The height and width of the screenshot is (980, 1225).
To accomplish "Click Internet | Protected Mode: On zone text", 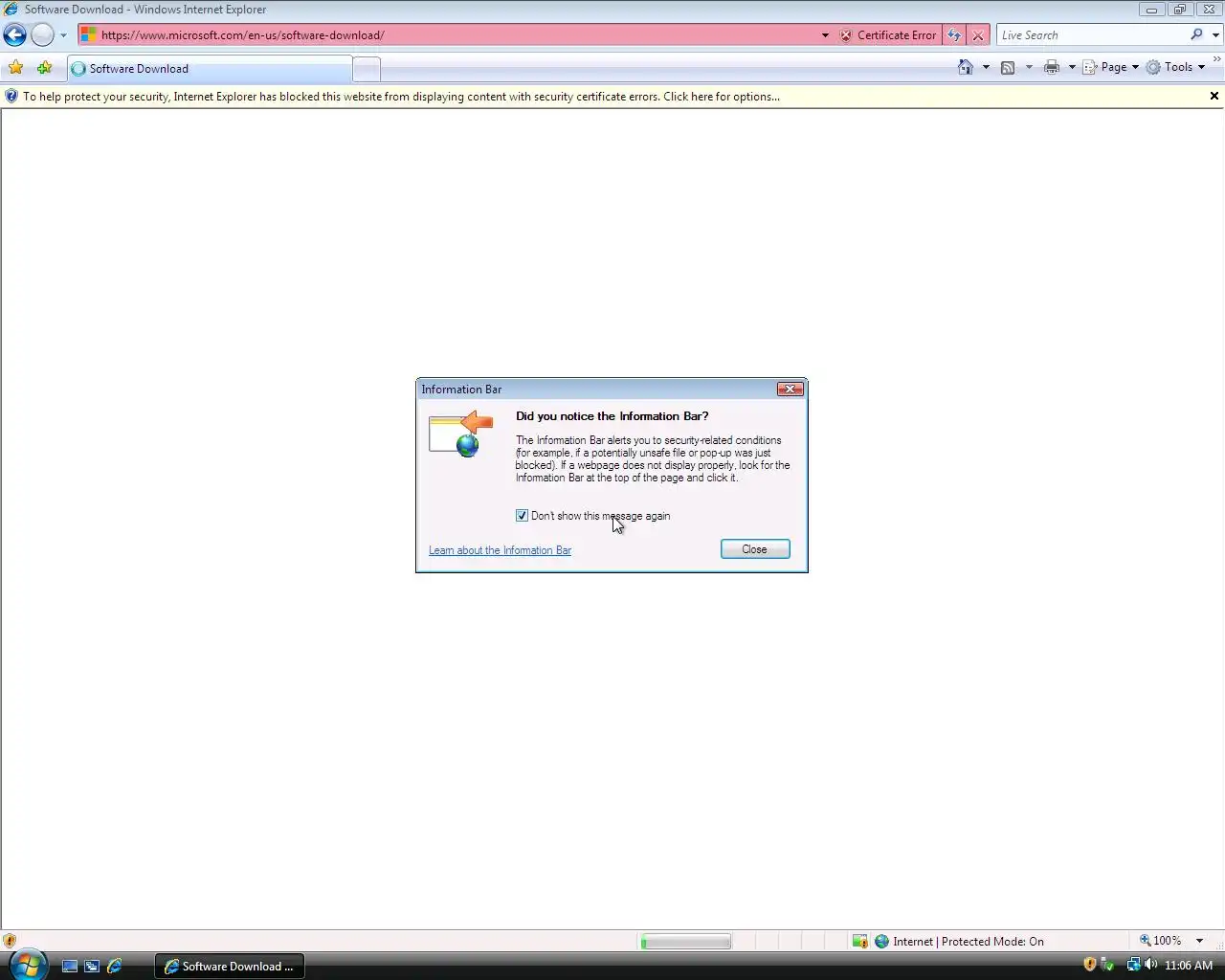I will (x=969, y=942).
